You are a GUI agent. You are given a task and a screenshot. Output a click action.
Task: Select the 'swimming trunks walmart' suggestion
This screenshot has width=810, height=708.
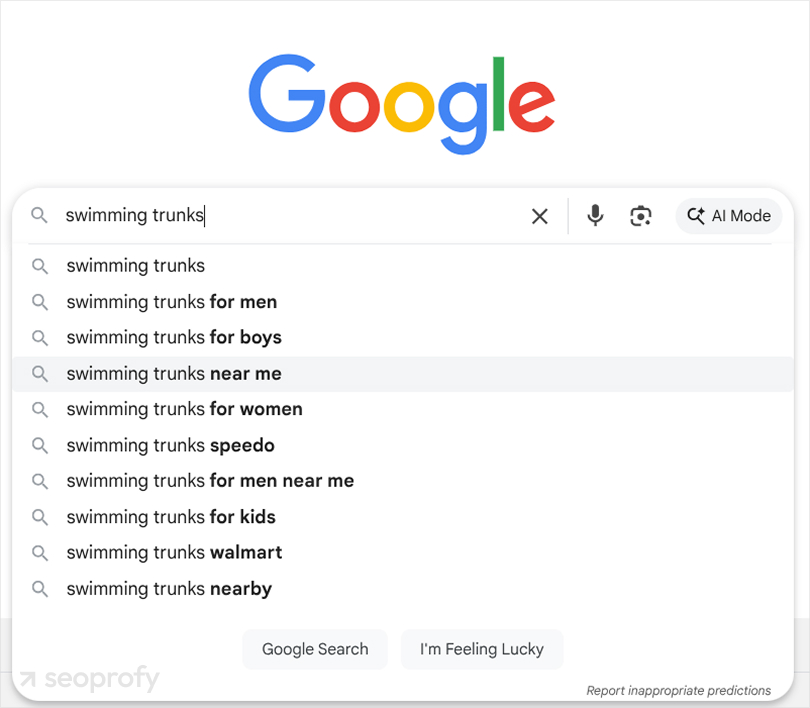pos(174,552)
